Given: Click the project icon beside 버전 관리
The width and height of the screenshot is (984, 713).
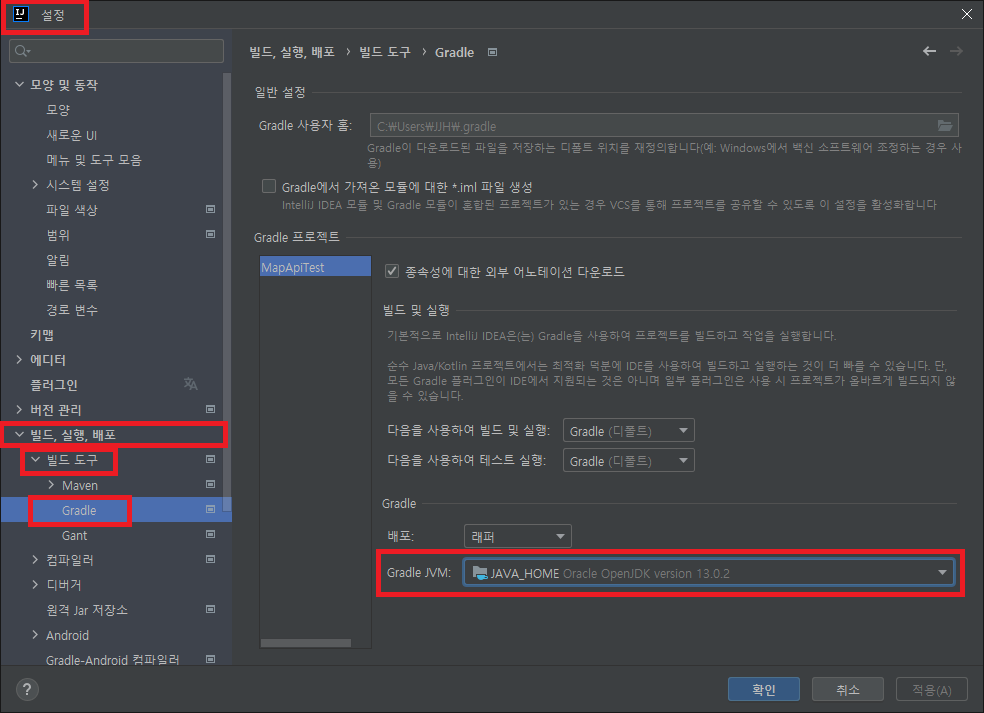Looking at the screenshot, I should pyautogui.click(x=211, y=409).
